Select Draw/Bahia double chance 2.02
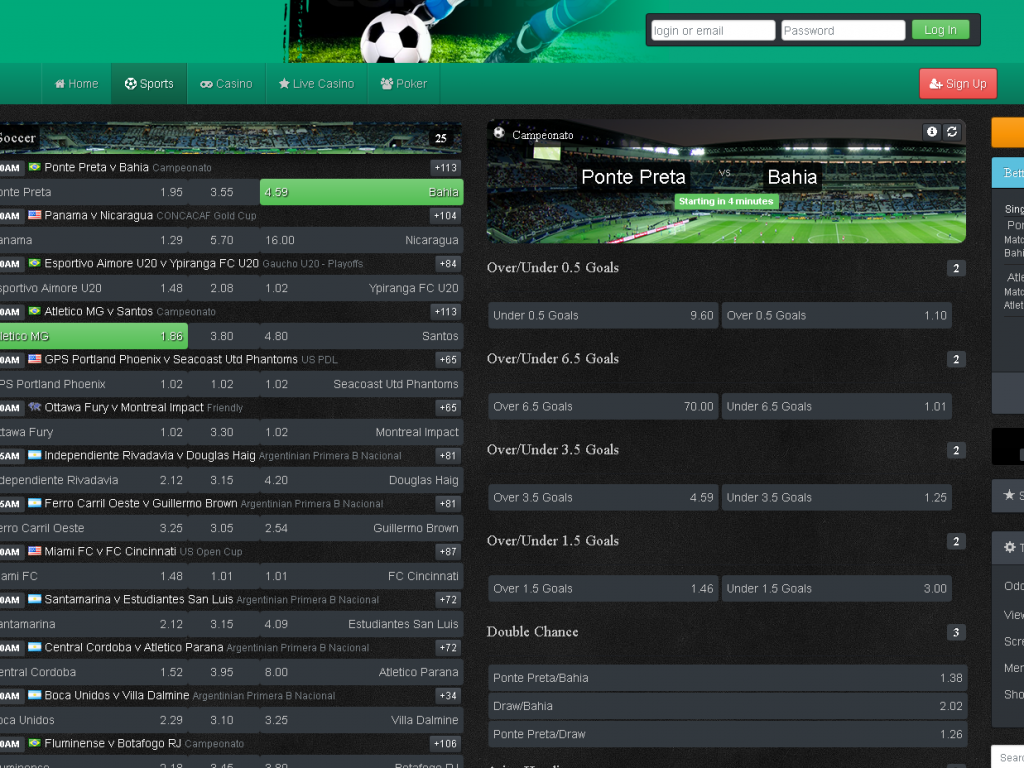 coord(728,706)
